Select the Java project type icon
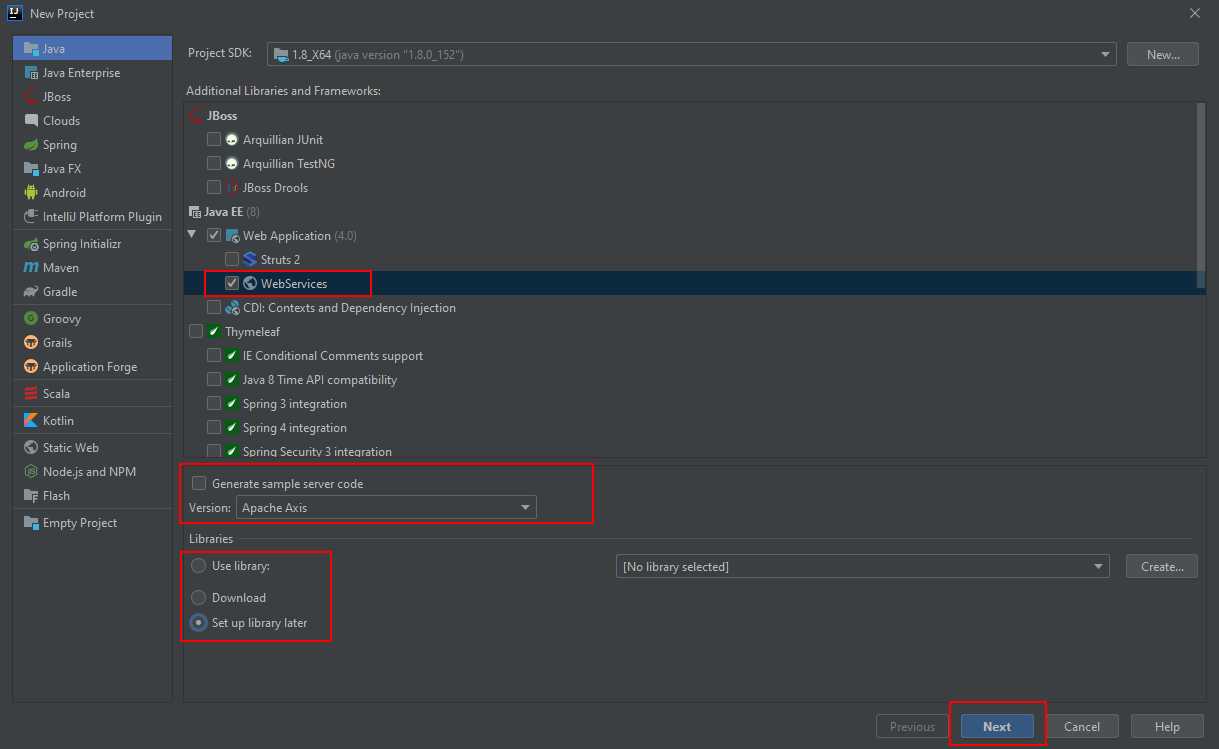This screenshot has height=749, width=1219. (x=31, y=48)
